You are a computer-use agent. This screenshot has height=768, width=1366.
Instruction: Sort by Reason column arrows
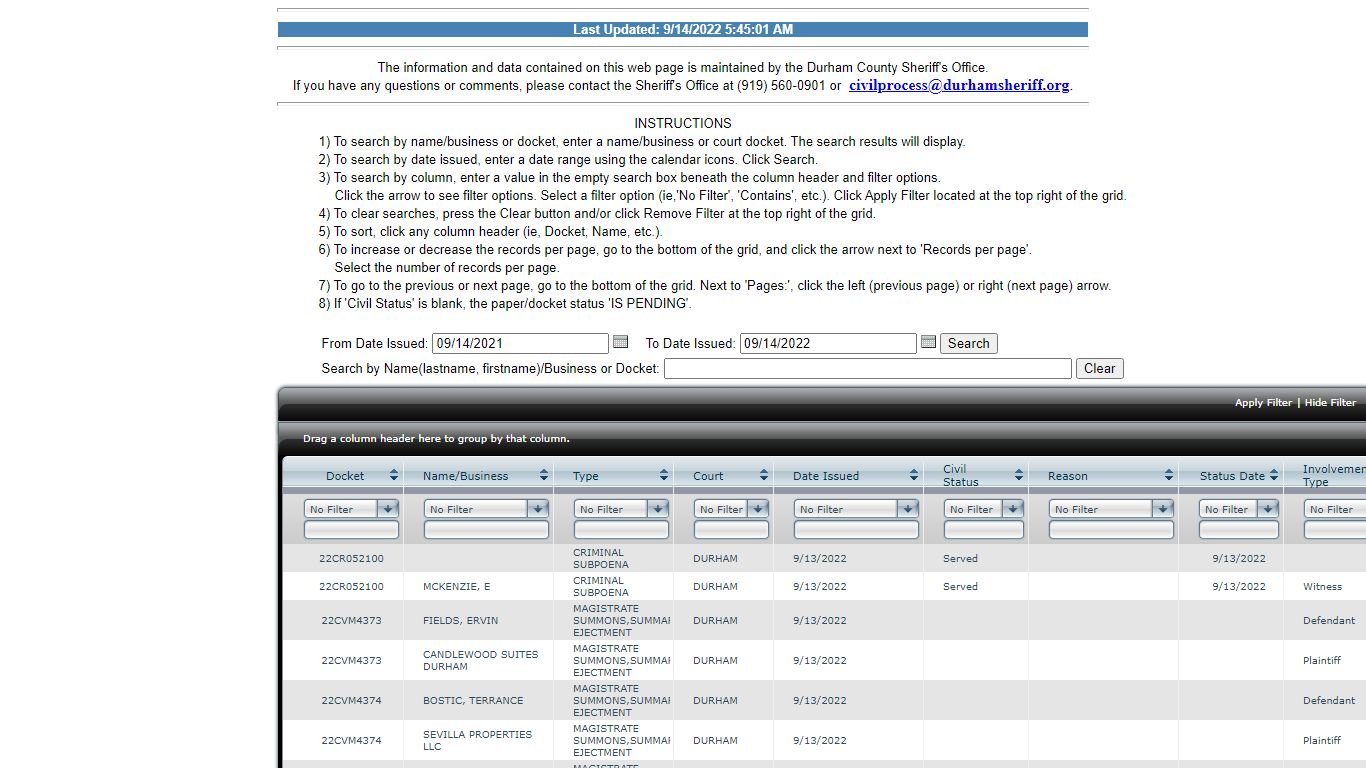[x=1169, y=475]
